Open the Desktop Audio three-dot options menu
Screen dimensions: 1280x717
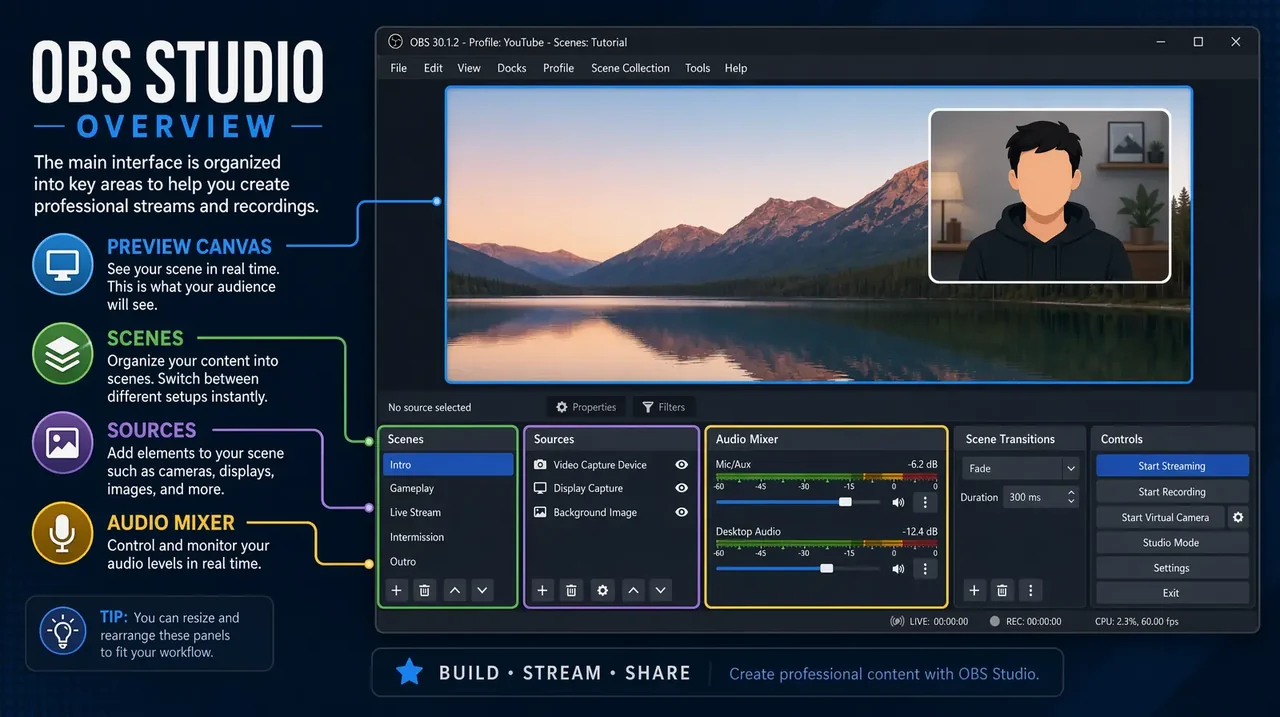coord(925,568)
